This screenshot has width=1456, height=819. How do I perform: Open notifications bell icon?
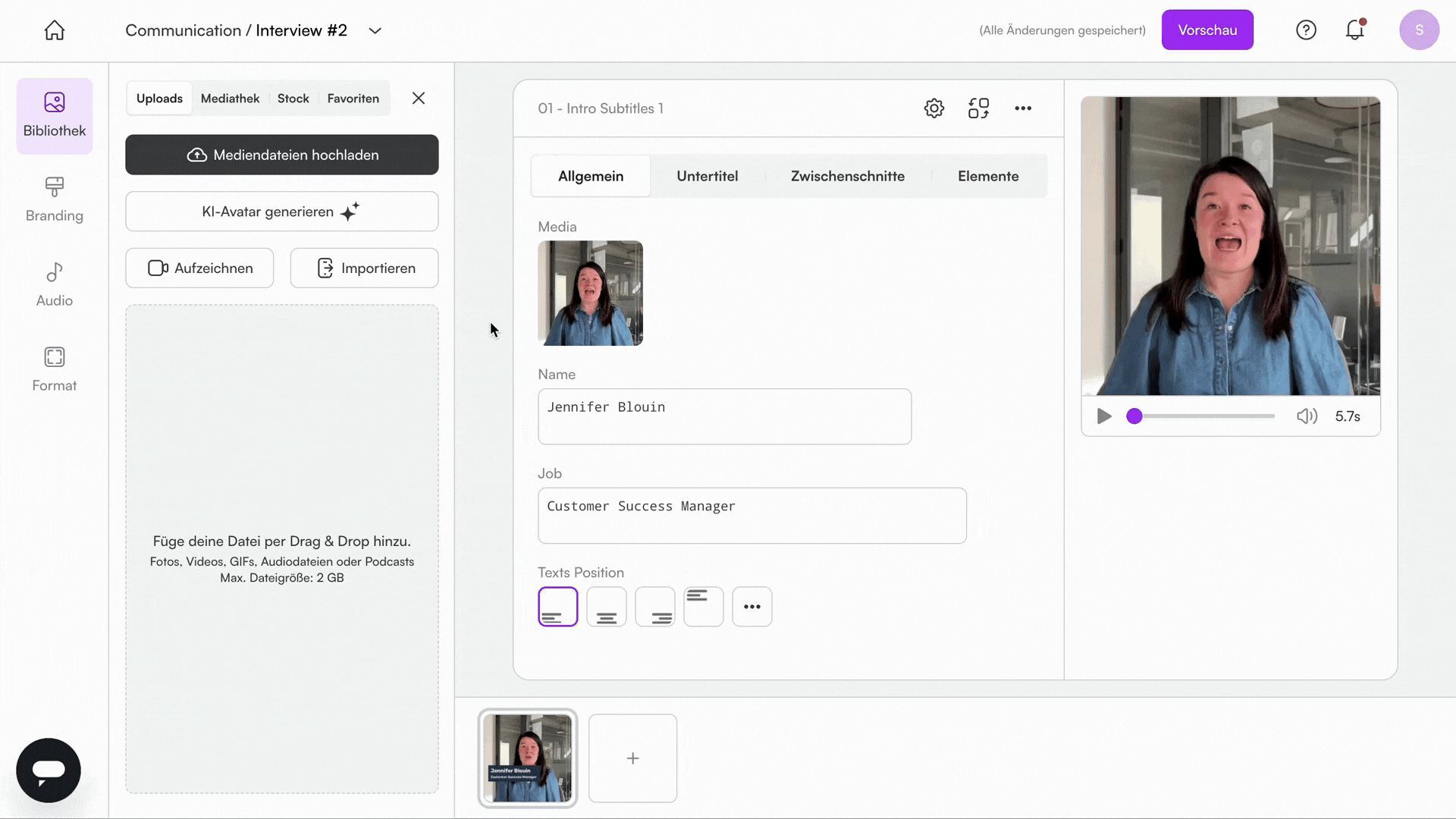(x=1355, y=30)
